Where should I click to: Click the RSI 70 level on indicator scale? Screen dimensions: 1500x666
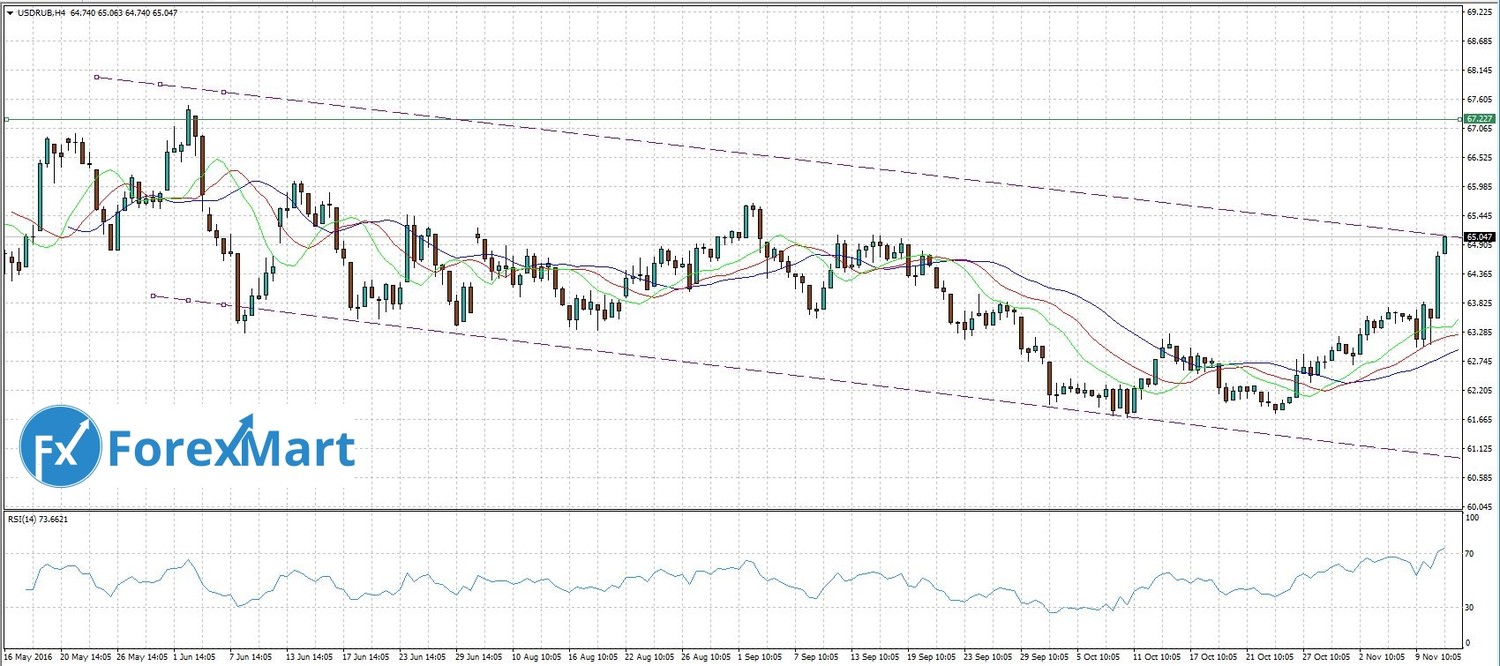1470,552
